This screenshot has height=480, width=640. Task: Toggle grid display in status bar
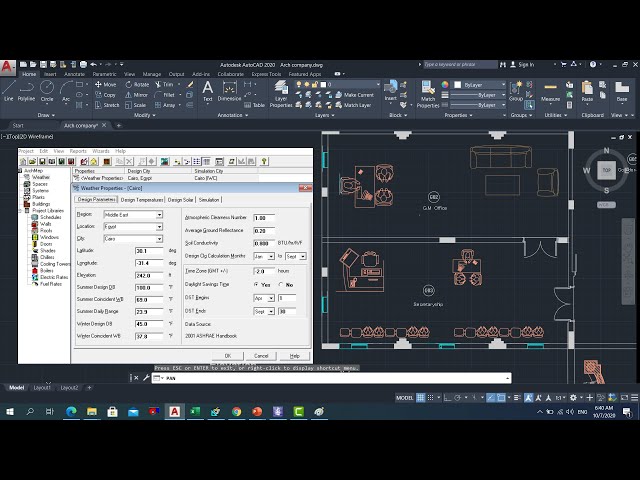tap(420, 398)
